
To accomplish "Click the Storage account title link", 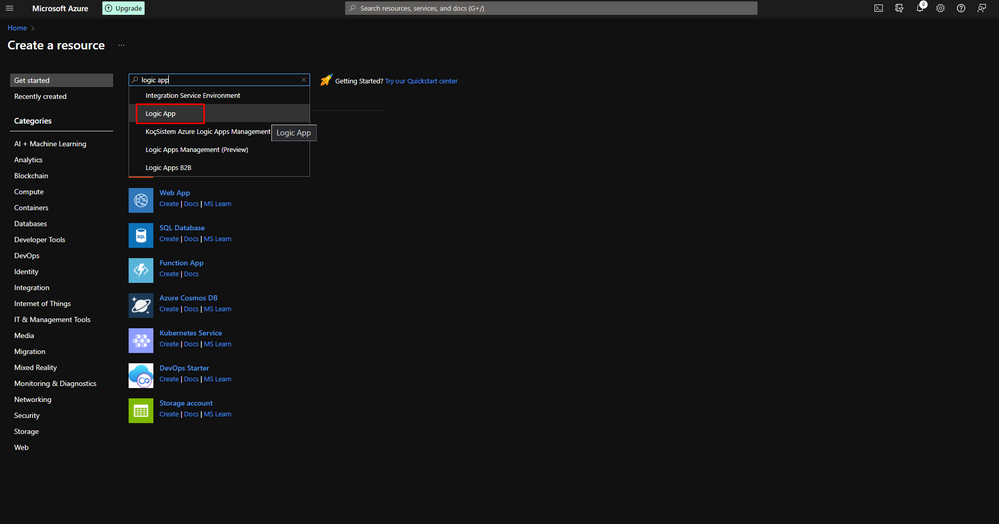I will click(x=186, y=403).
